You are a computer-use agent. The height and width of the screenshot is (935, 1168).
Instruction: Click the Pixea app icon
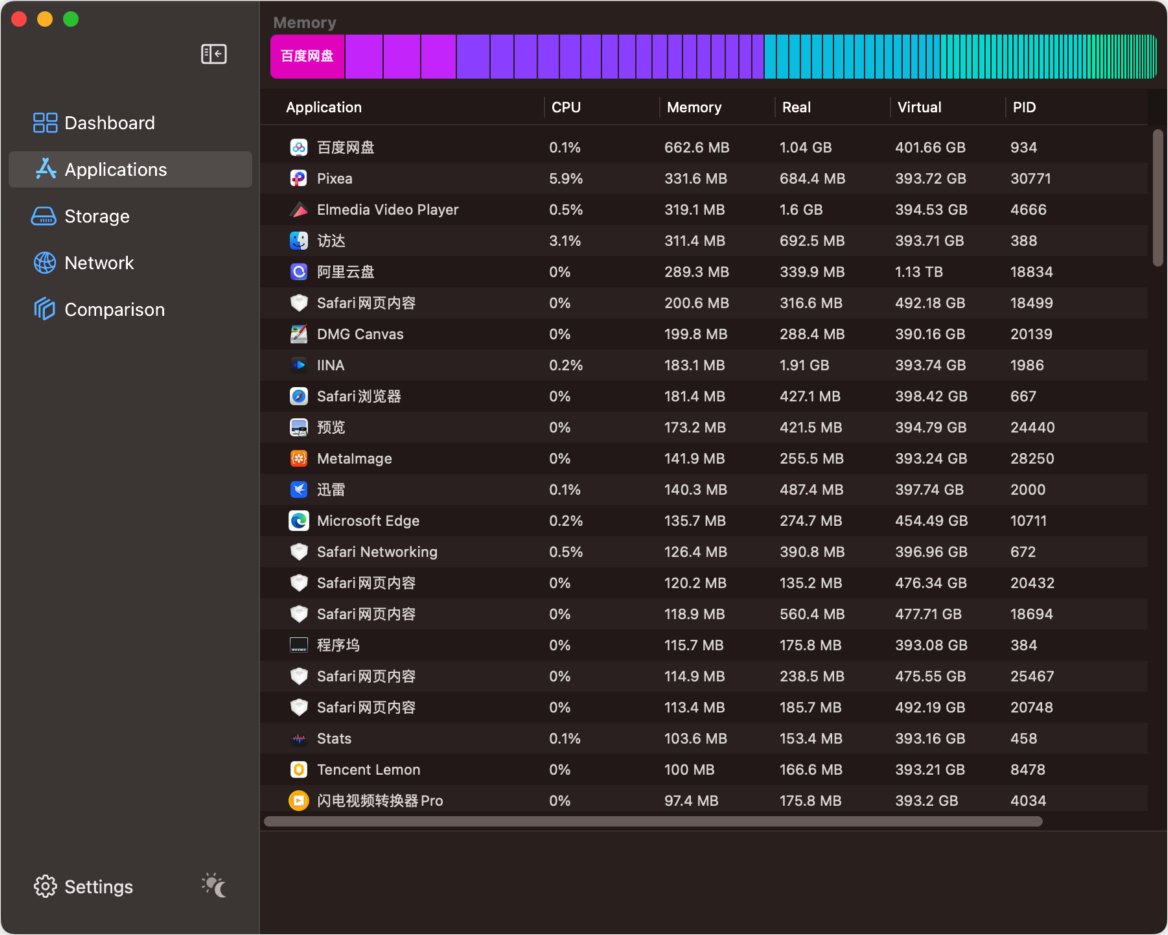point(299,179)
